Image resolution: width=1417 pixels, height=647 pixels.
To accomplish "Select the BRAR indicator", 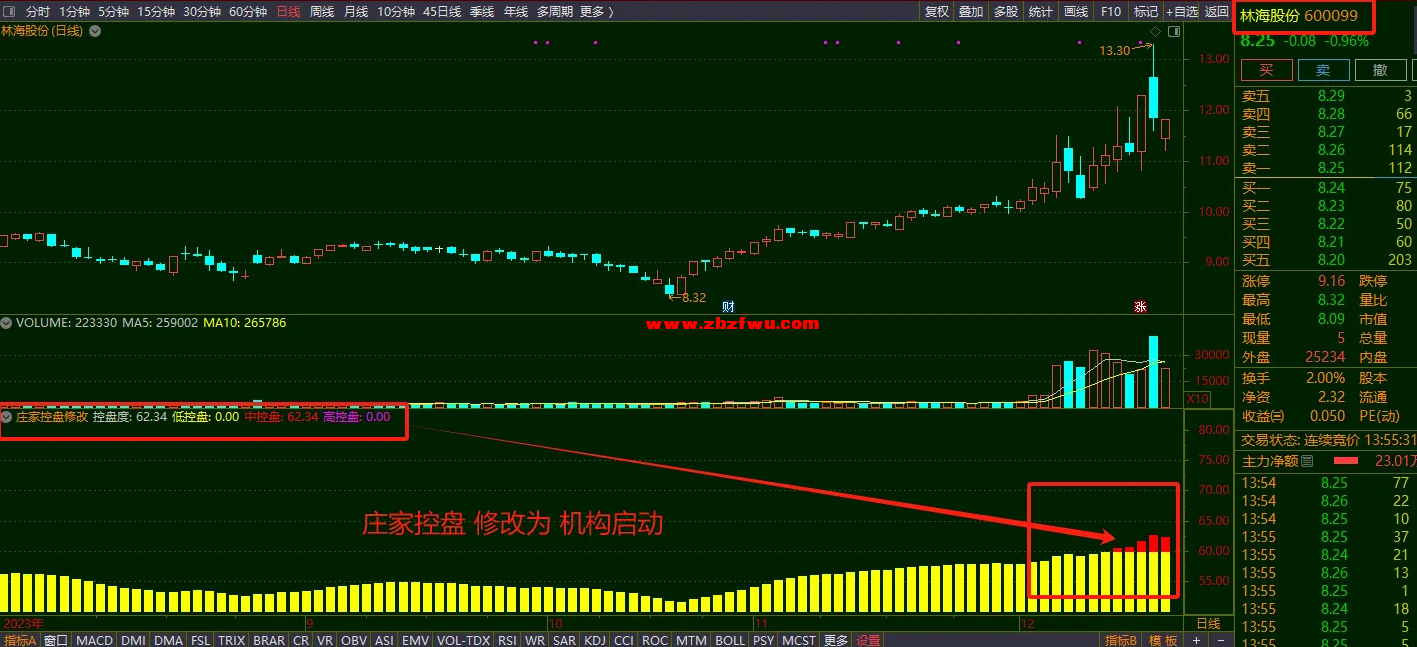I will point(269,640).
